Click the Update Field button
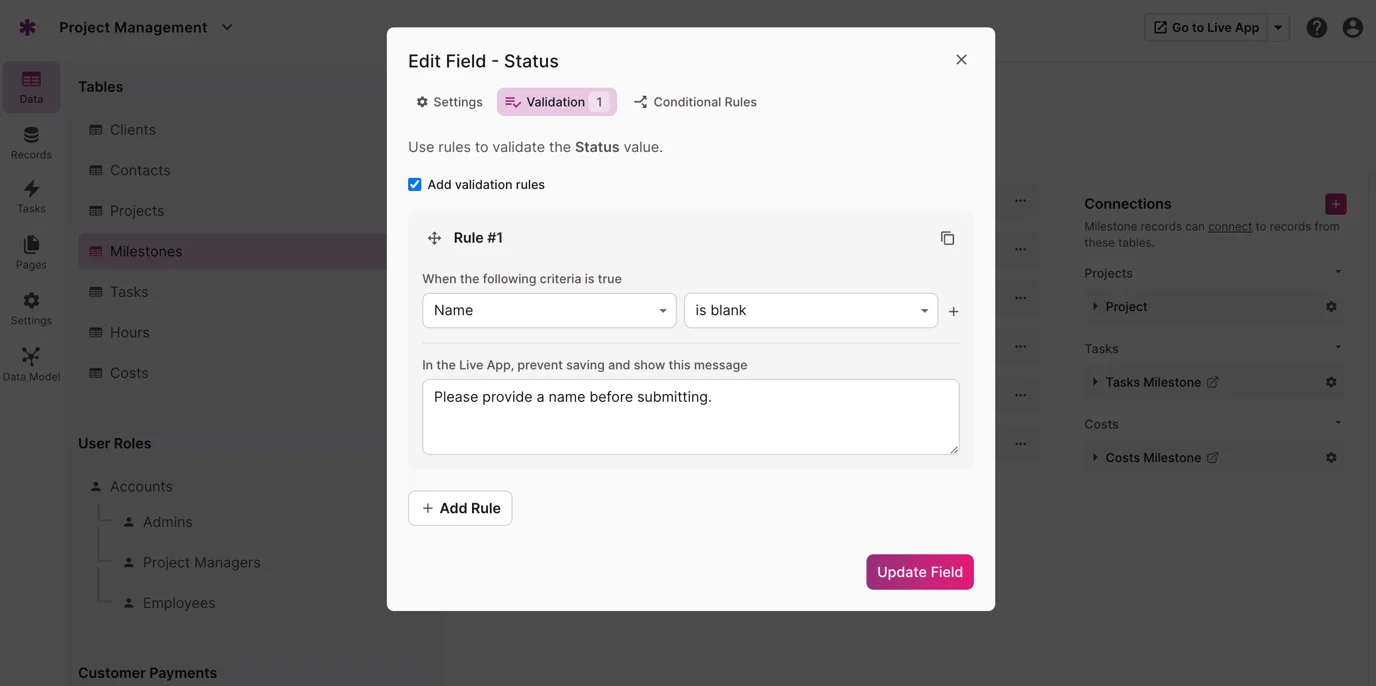The height and width of the screenshot is (686, 1376). tap(919, 572)
